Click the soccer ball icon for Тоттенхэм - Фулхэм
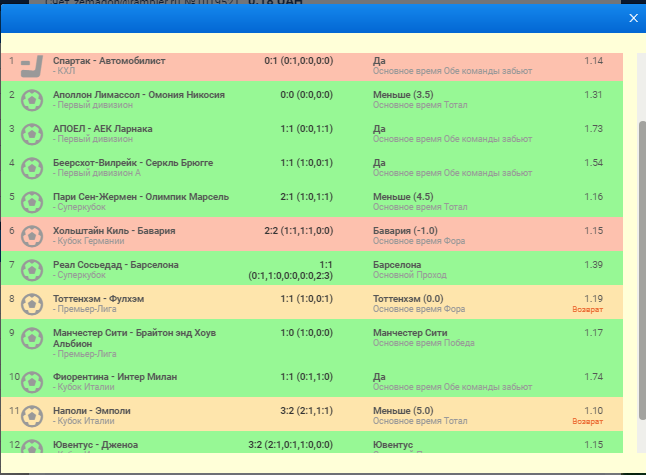 (x=32, y=304)
